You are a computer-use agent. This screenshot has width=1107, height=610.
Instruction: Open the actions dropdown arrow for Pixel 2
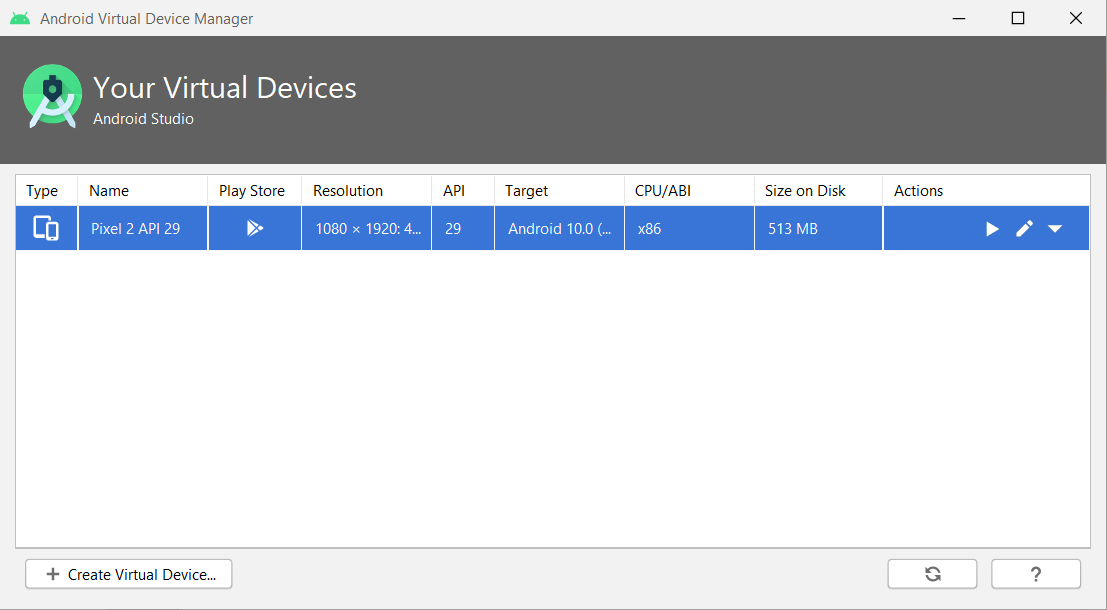coord(1055,229)
